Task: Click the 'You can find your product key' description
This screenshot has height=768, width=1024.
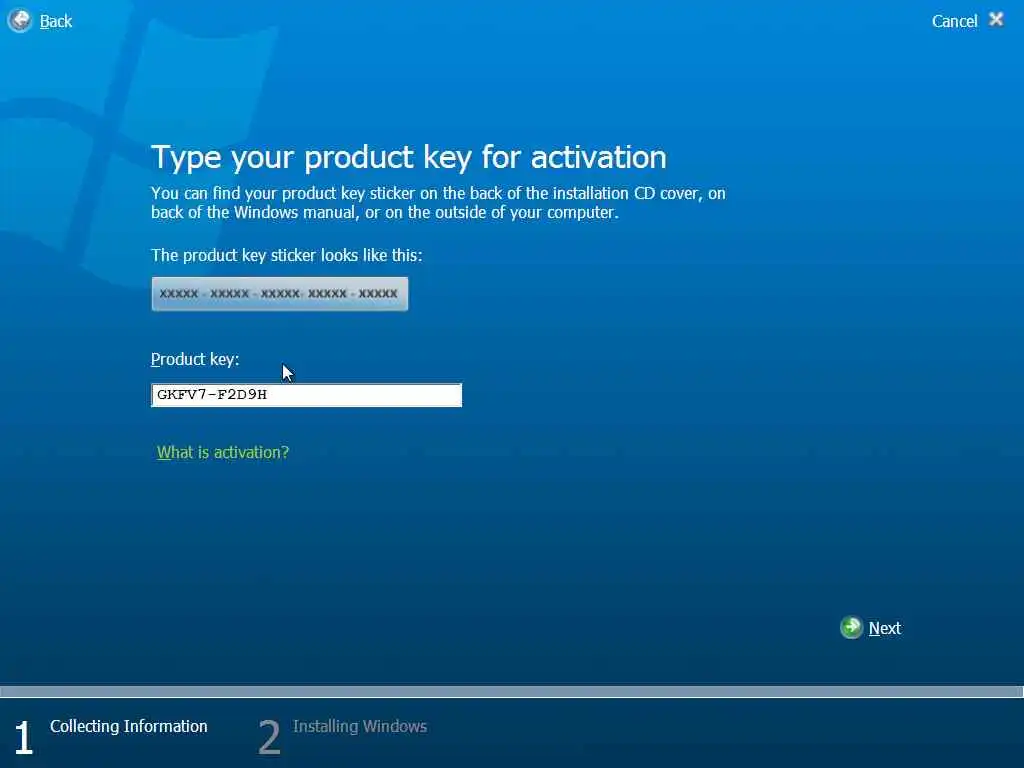Action: [x=438, y=203]
